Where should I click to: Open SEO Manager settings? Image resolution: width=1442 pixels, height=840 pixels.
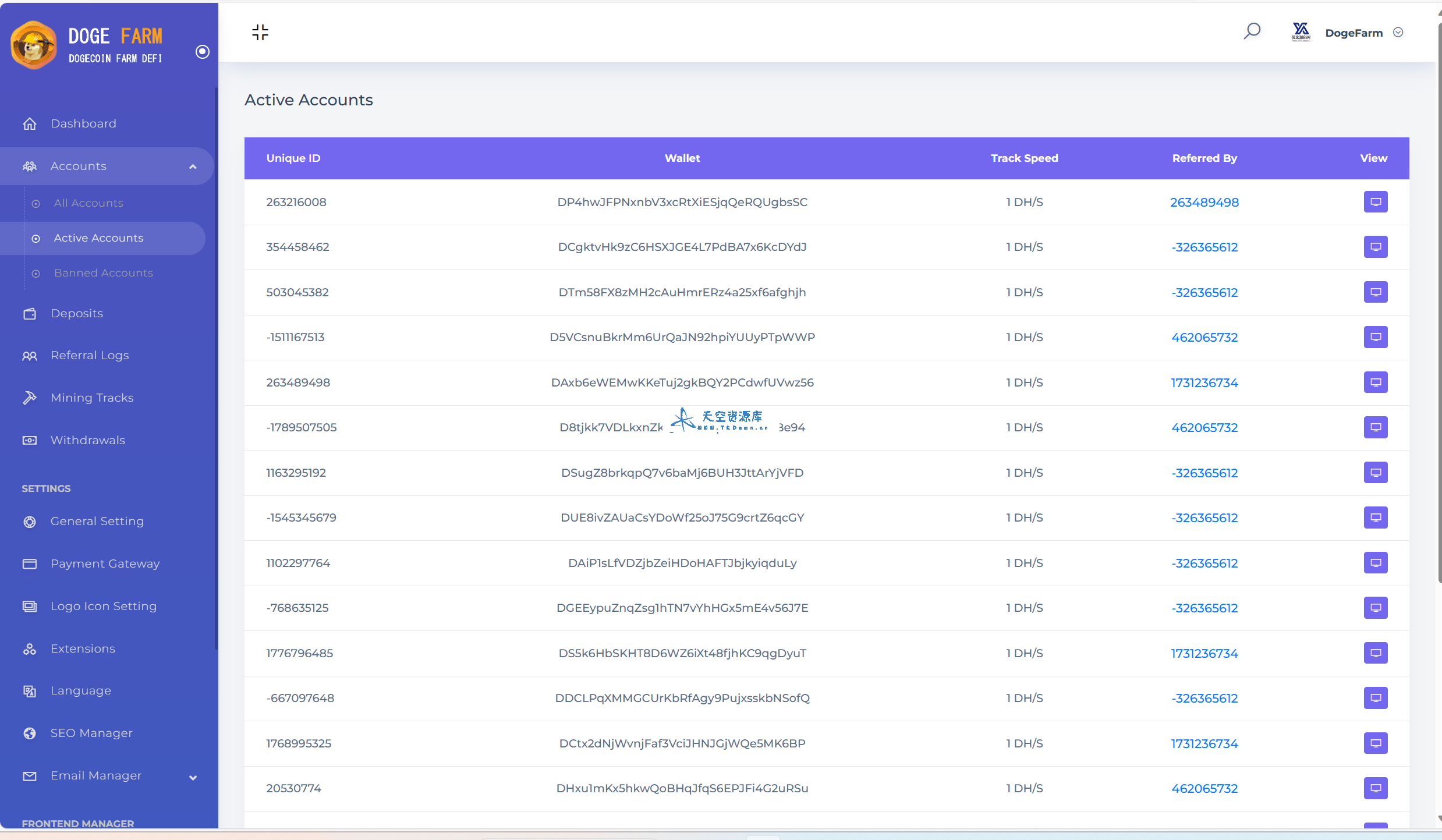pyautogui.click(x=91, y=732)
